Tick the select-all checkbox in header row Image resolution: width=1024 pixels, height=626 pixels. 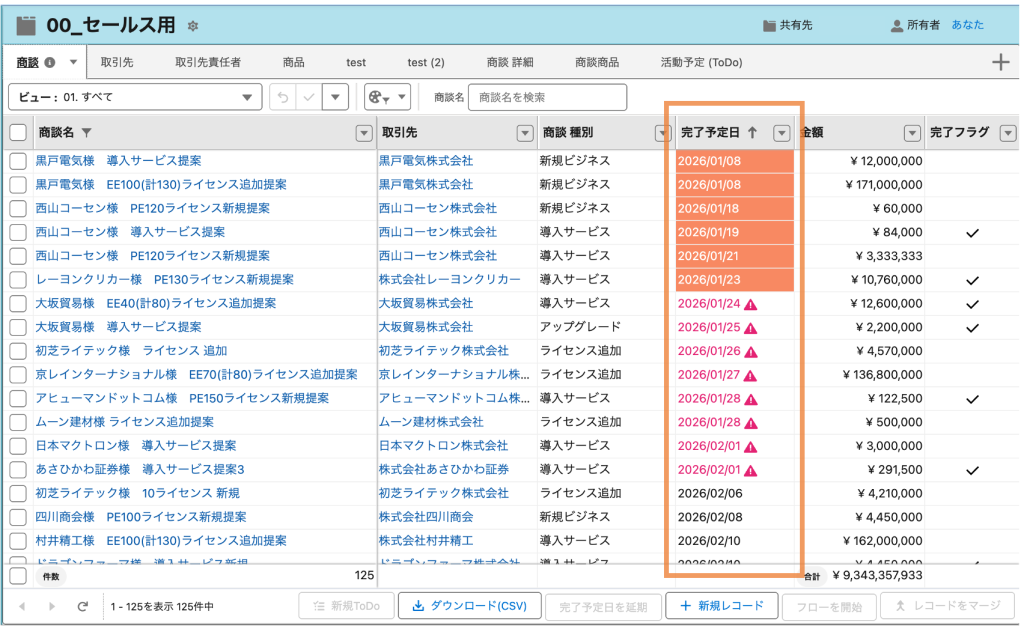coord(18,133)
